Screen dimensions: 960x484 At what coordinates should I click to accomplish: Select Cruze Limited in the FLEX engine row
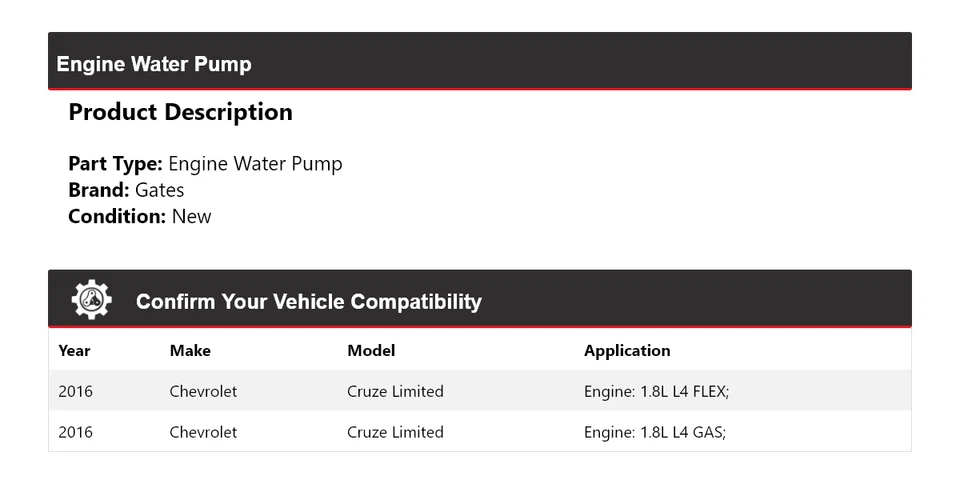click(x=395, y=391)
